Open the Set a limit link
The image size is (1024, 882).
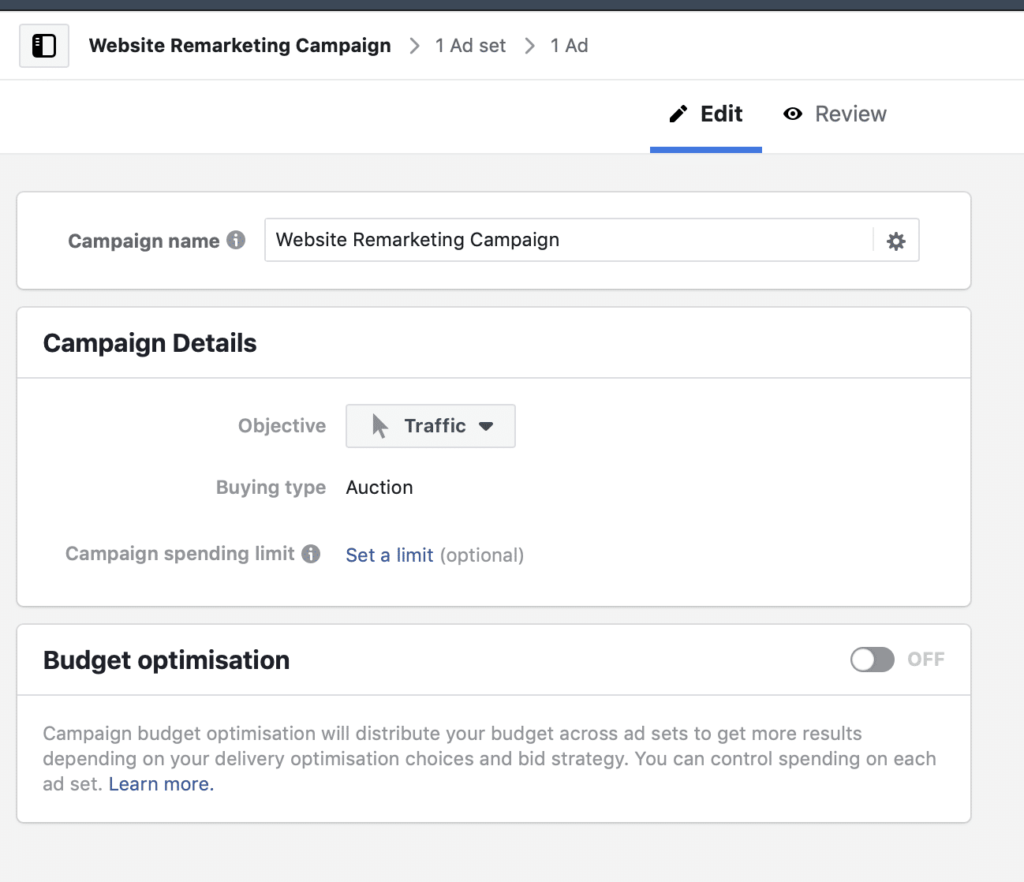tap(389, 555)
